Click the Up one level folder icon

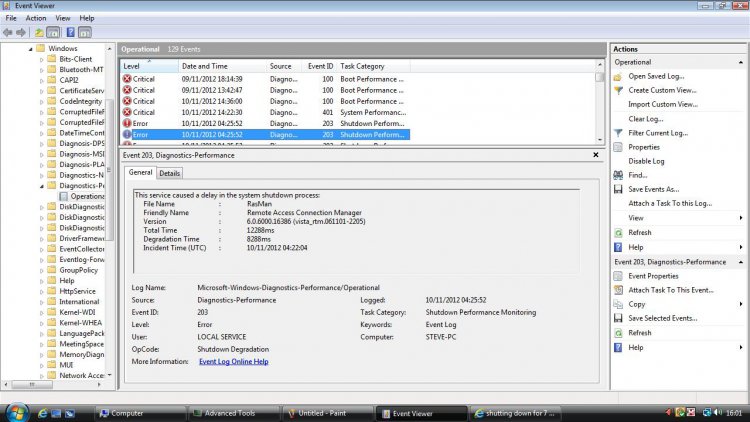[39, 33]
